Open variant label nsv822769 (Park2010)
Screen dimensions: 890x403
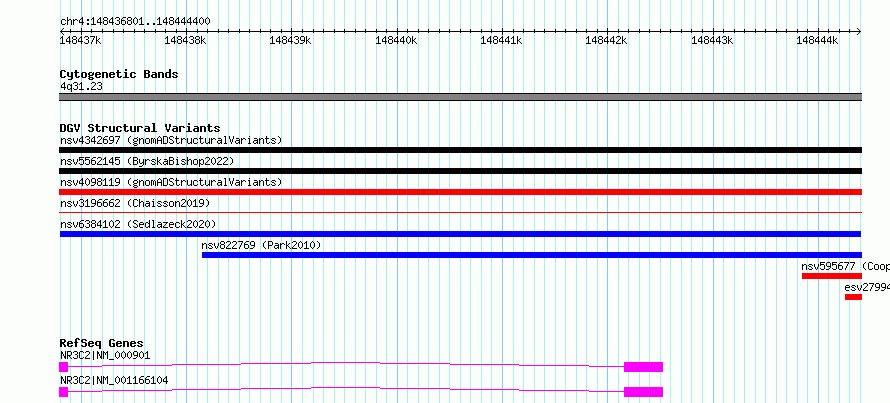click(262, 245)
